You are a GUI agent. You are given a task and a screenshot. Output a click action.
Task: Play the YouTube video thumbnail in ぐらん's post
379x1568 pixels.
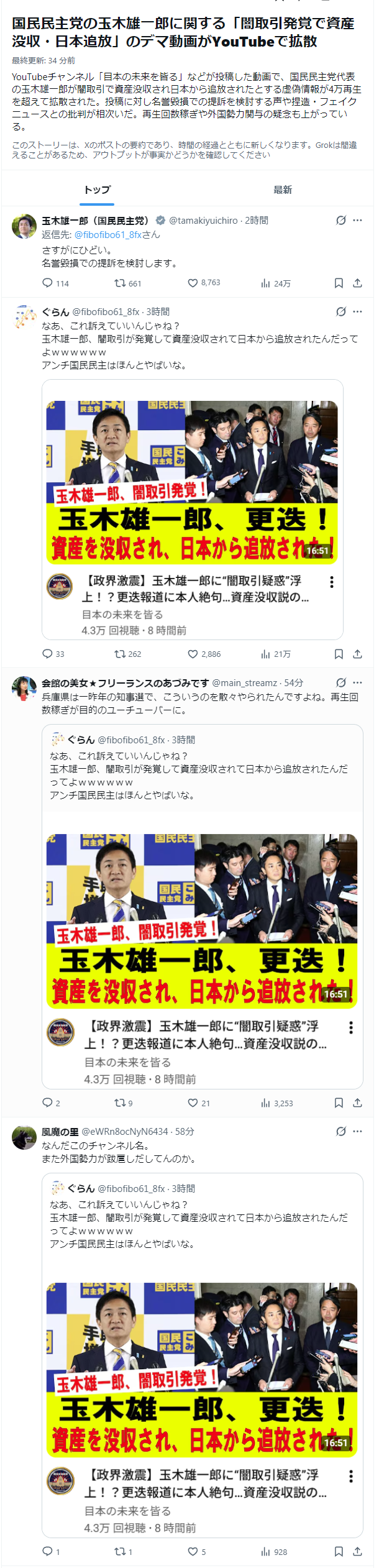(x=192, y=482)
